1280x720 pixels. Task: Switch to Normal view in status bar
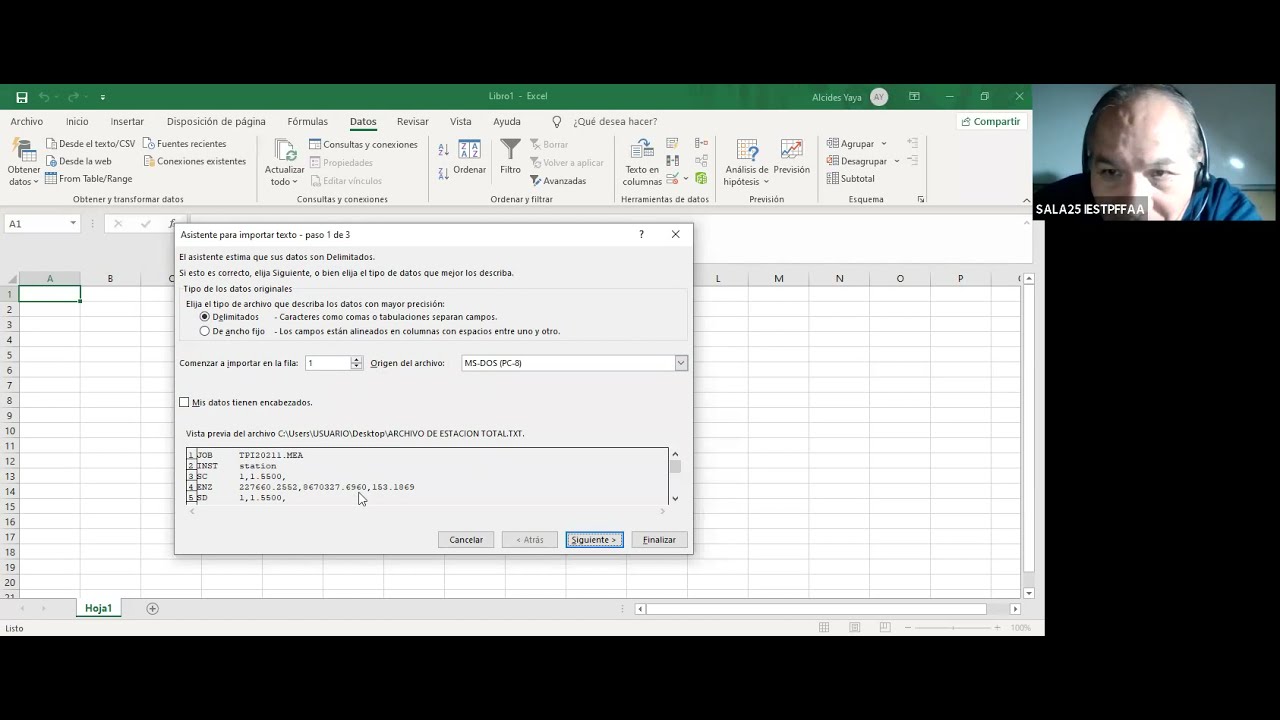(824, 627)
